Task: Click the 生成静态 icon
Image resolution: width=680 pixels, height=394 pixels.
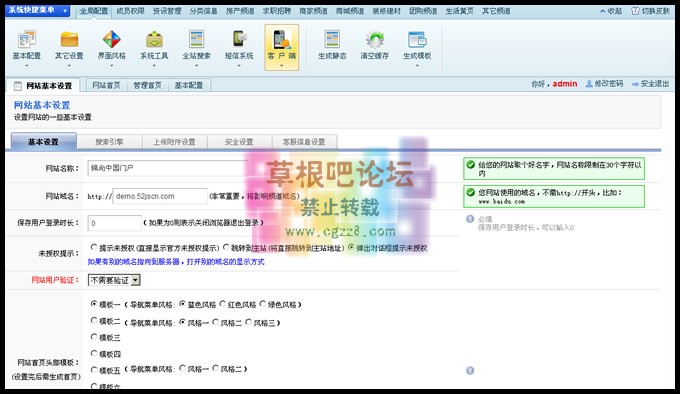Action: [x=332, y=39]
